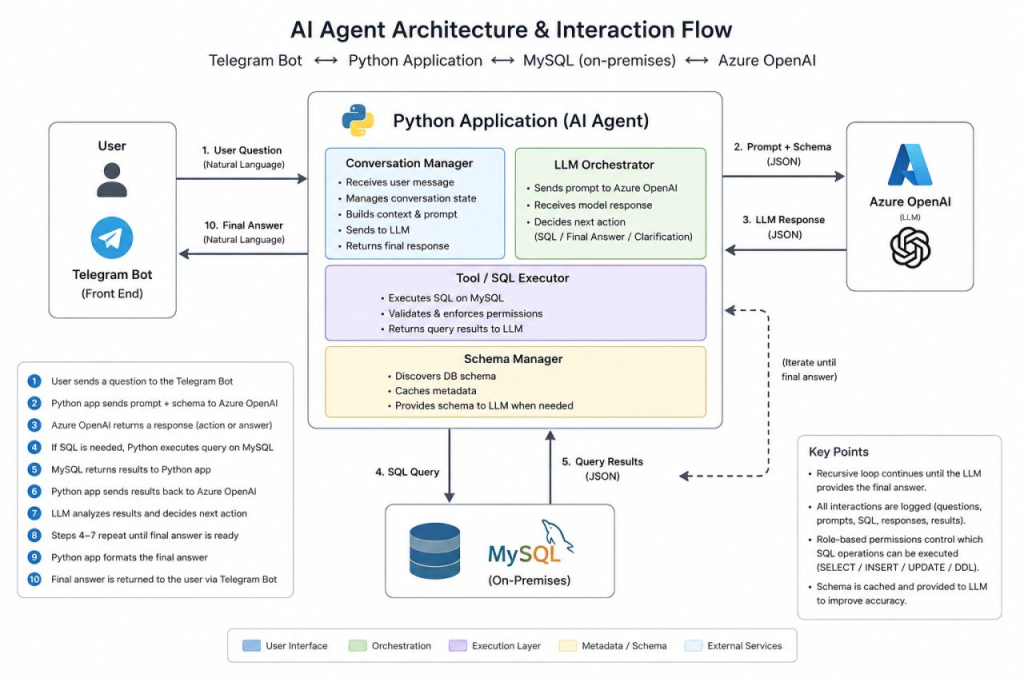Click 'Validates & enforces permissions' bullet

pos(465,314)
